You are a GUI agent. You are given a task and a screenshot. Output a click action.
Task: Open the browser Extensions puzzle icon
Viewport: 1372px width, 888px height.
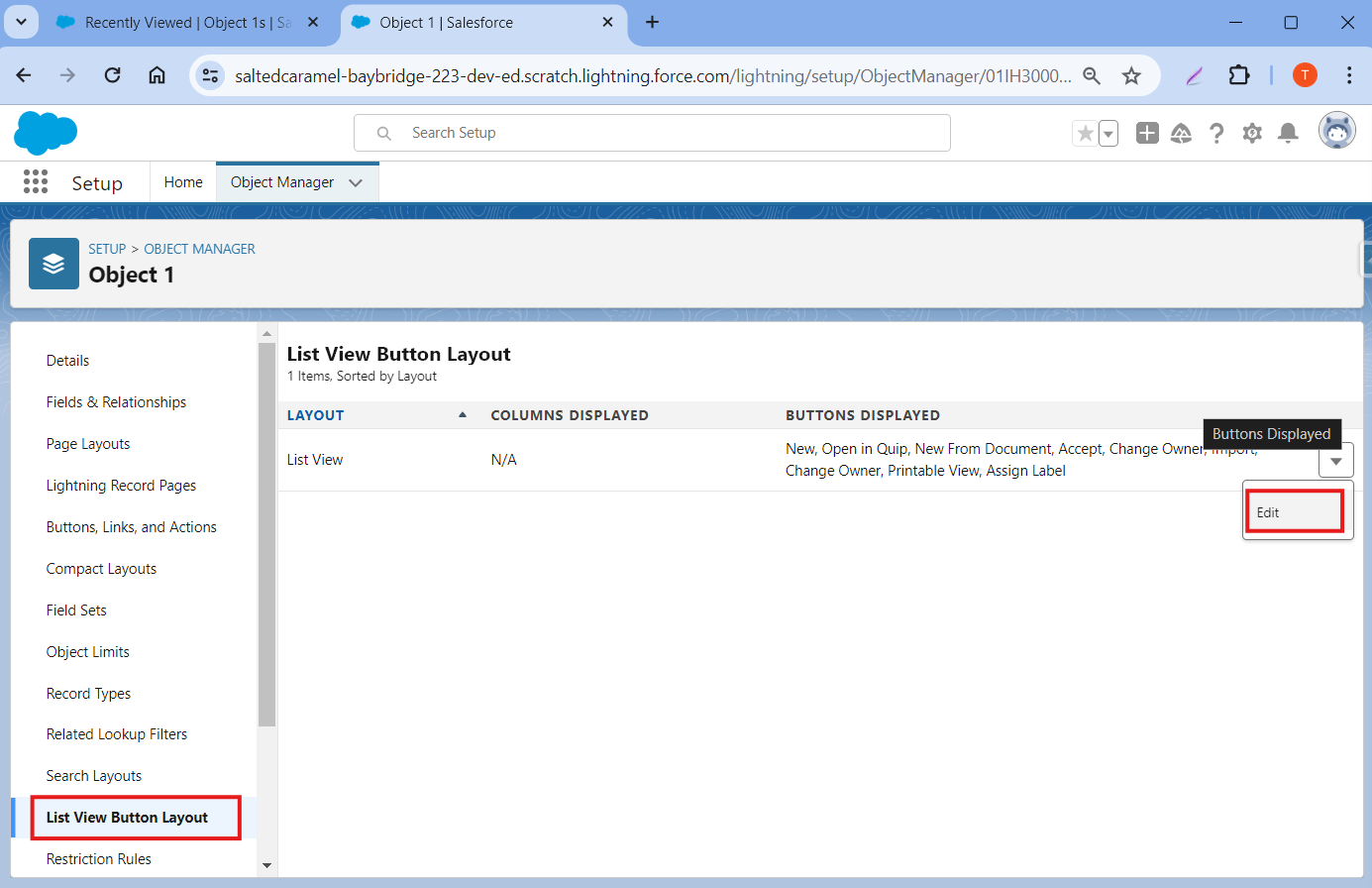pos(1238,75)
